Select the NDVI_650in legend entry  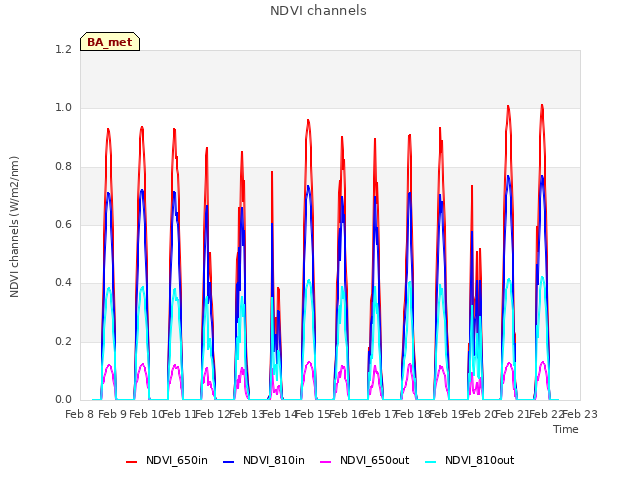167,460
